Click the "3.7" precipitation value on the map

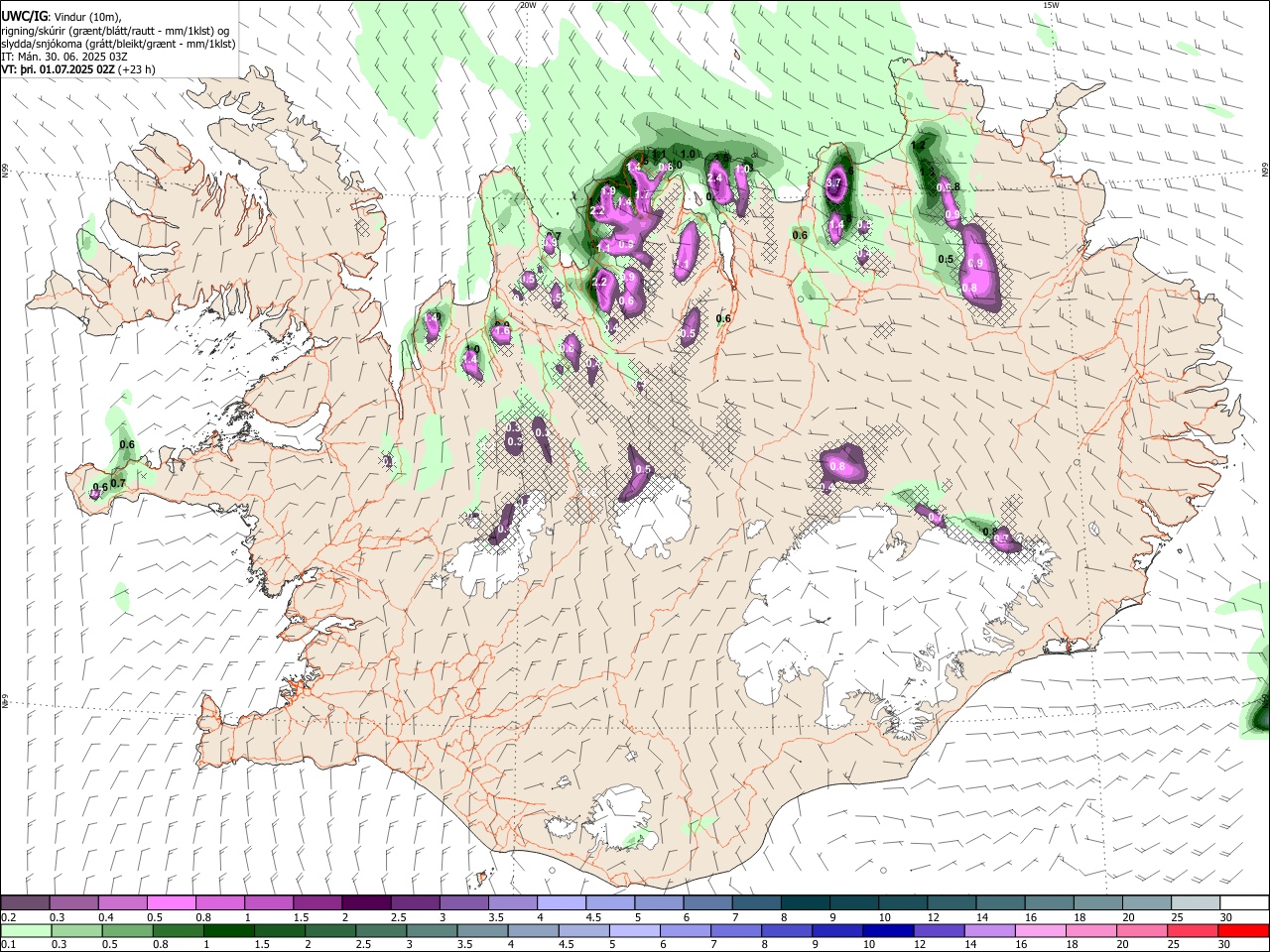pos(833,182)
